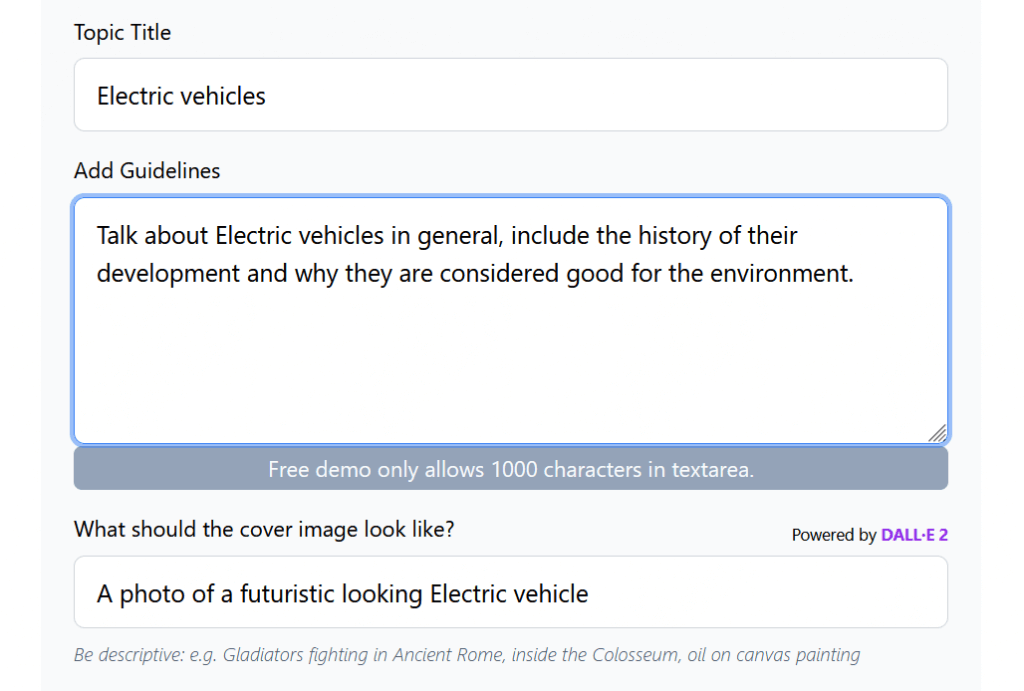Focus the Add Guidelines textarea

point(511,320)
